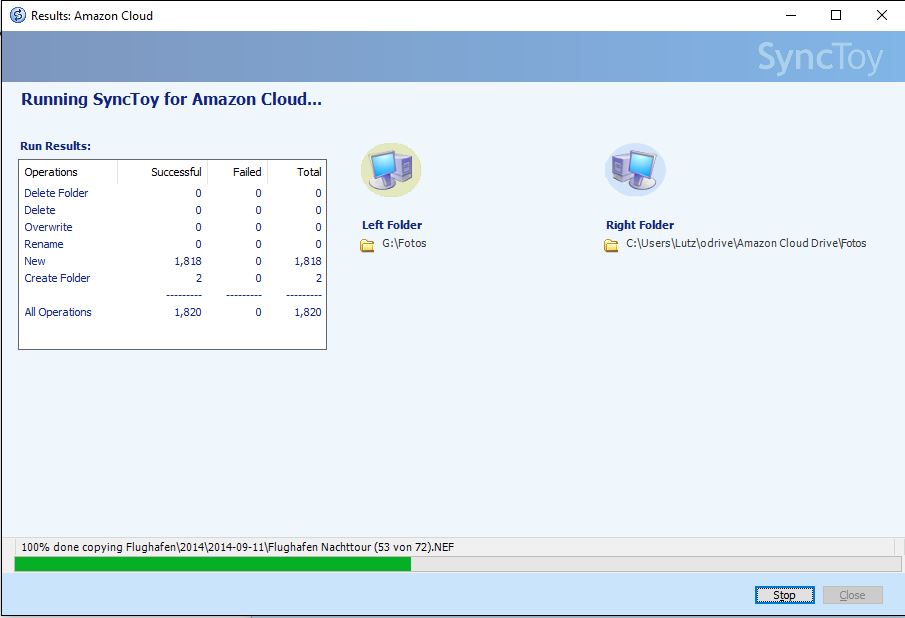
Task: Click New successful count 1,818
Action: pos(188,261)
